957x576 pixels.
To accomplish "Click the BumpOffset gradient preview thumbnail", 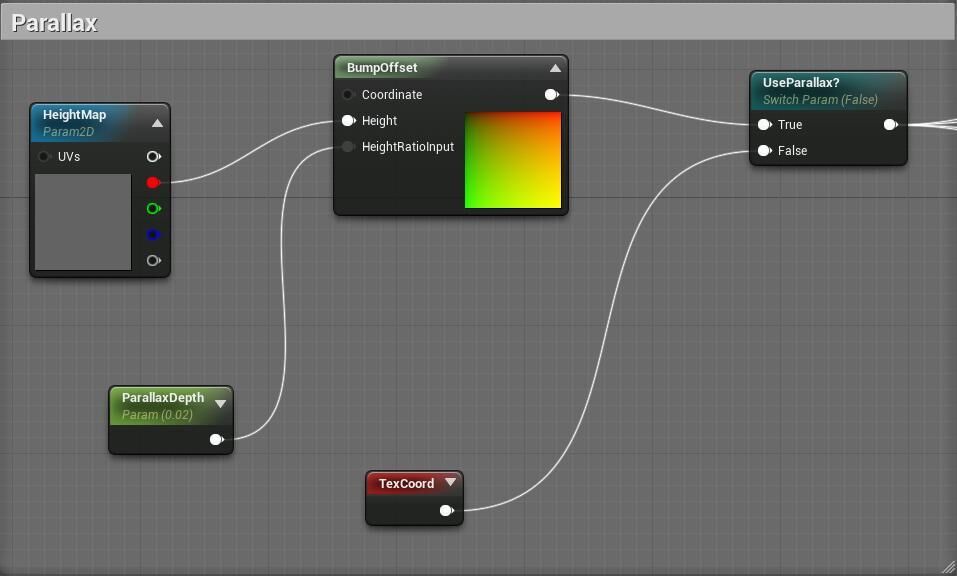I will [512, 160].
